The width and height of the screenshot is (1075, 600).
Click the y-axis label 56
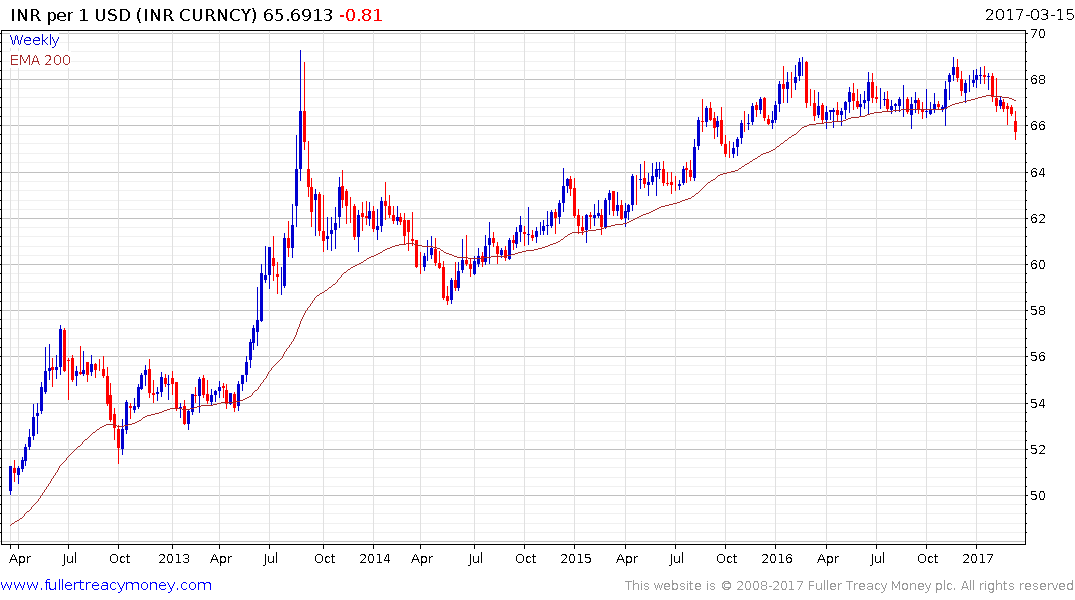[x=1037, y=357]
